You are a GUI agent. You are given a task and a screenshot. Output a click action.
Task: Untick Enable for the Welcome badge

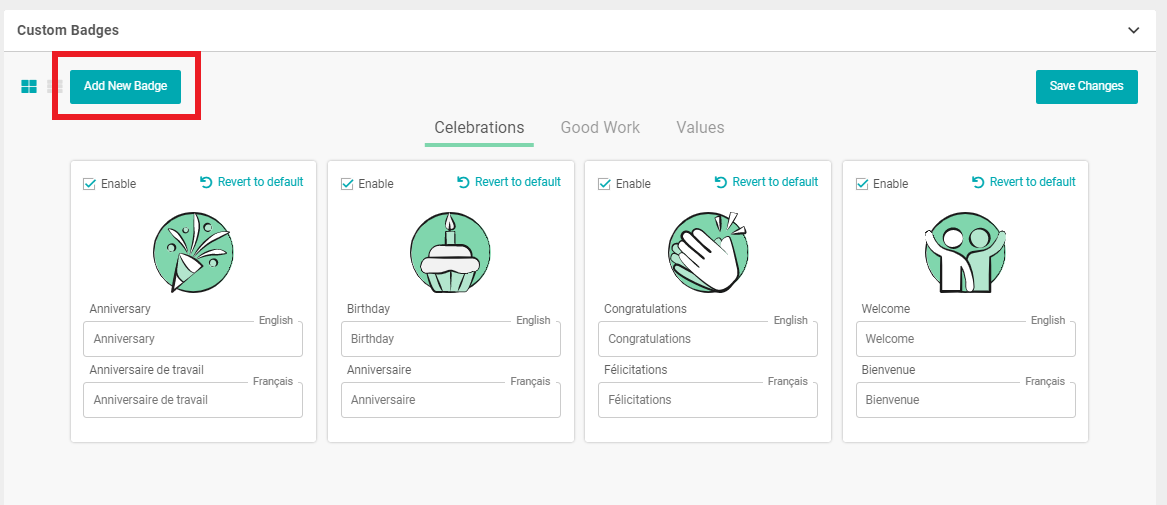[862, 184]
